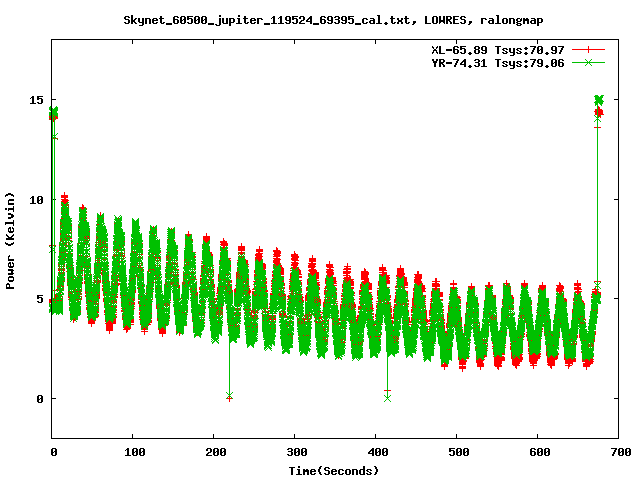Click the x-axis tick label 200
The width and height of the screenshot is (640, 480).
pos(216,452)
